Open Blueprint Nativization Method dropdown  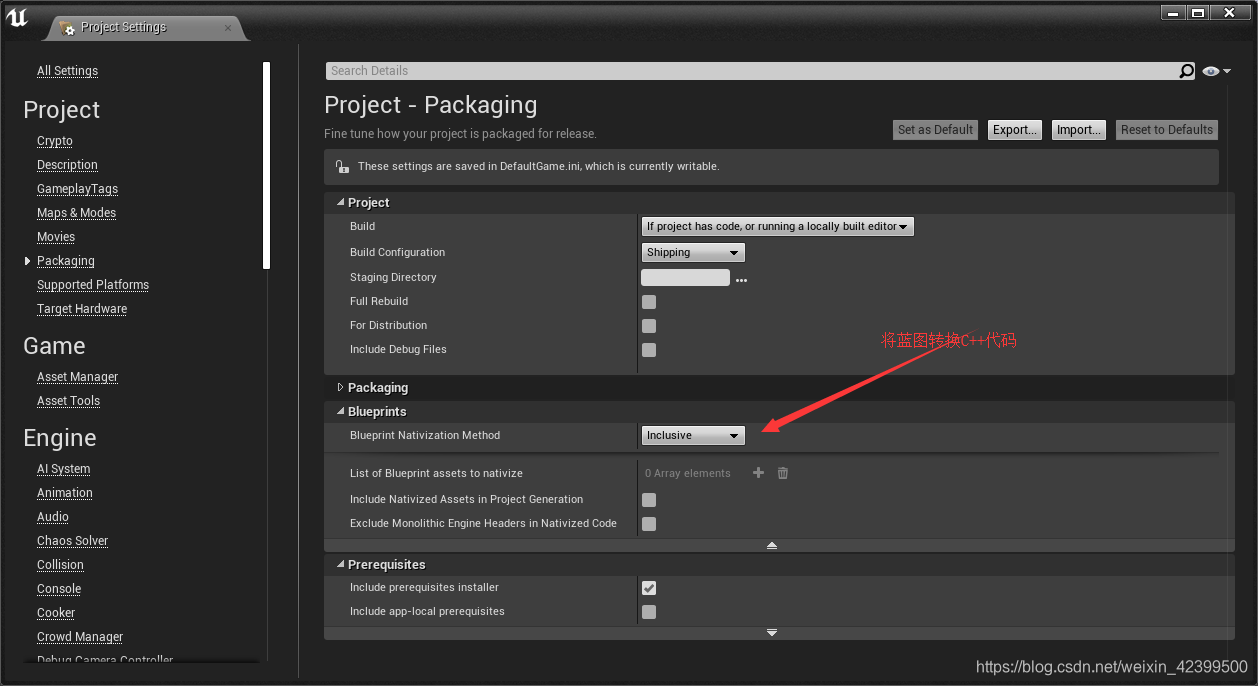[693, 435]
